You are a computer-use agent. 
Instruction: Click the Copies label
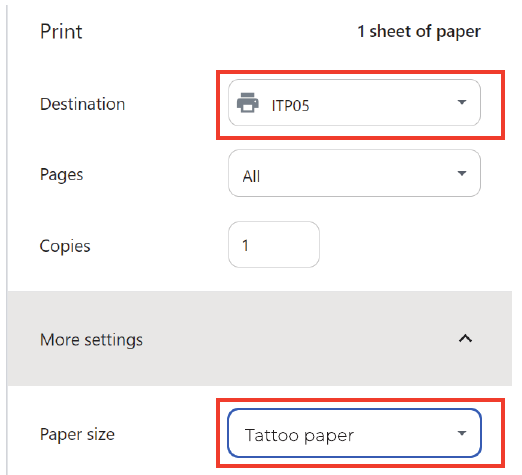(x=65, y=247)
